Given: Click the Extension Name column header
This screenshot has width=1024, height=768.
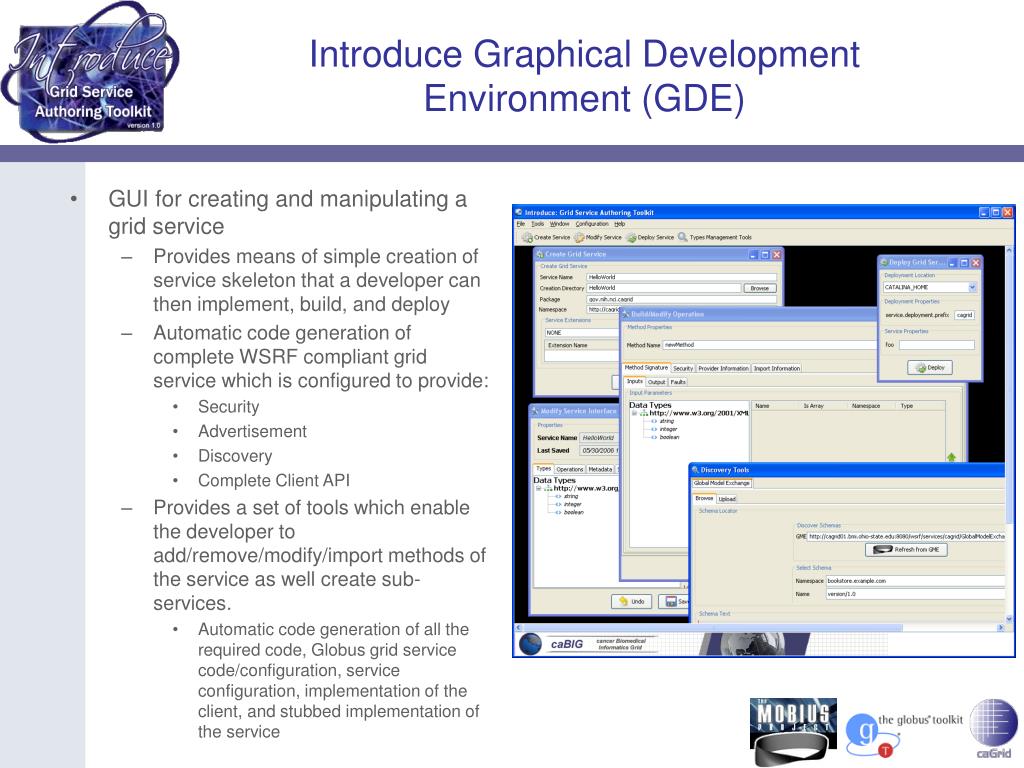Looking at the screenshot, I should click(x=581, y=345).
